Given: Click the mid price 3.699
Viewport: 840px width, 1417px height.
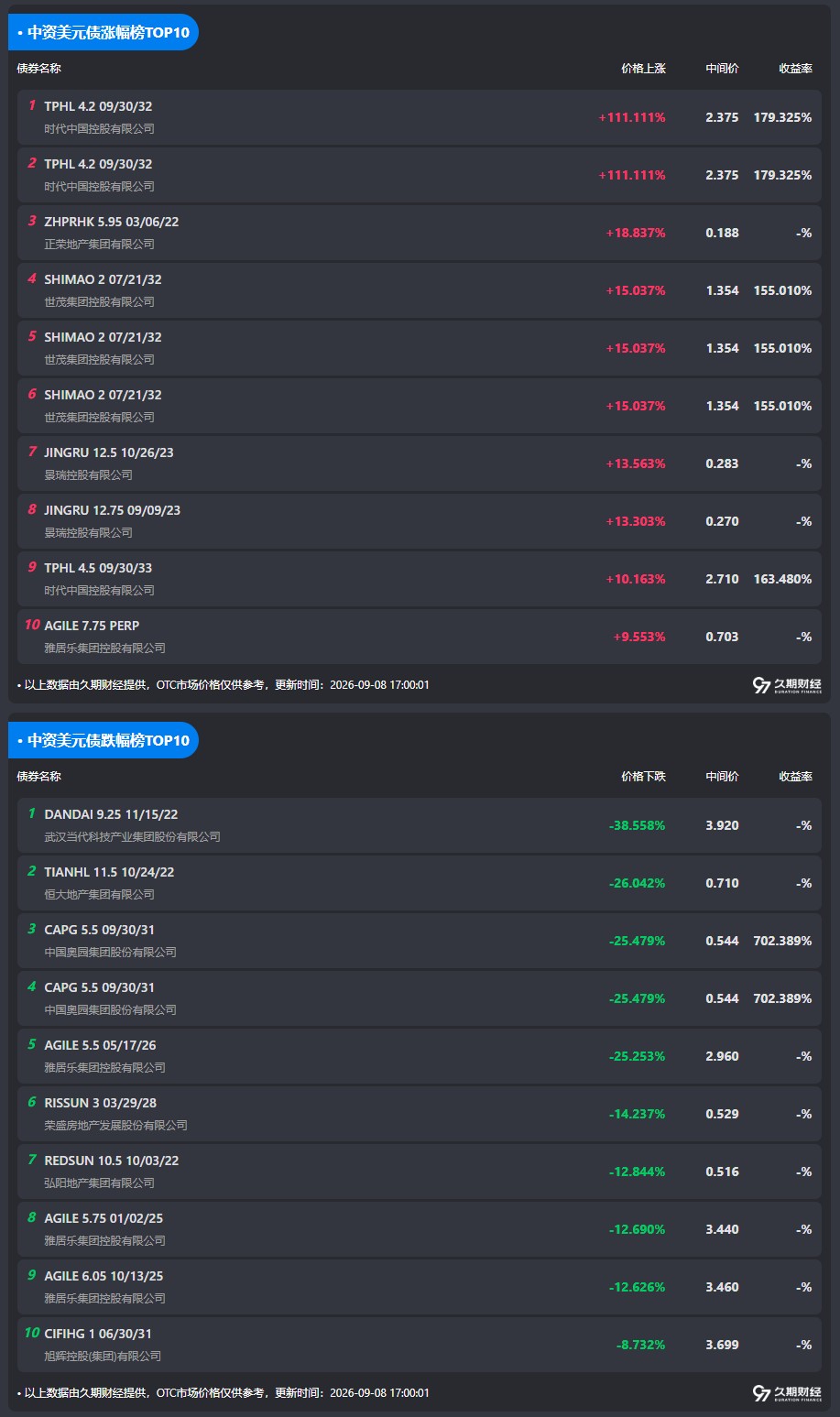Looking at the screenshot, I should pyautogui.click(x=722, y=1345).
